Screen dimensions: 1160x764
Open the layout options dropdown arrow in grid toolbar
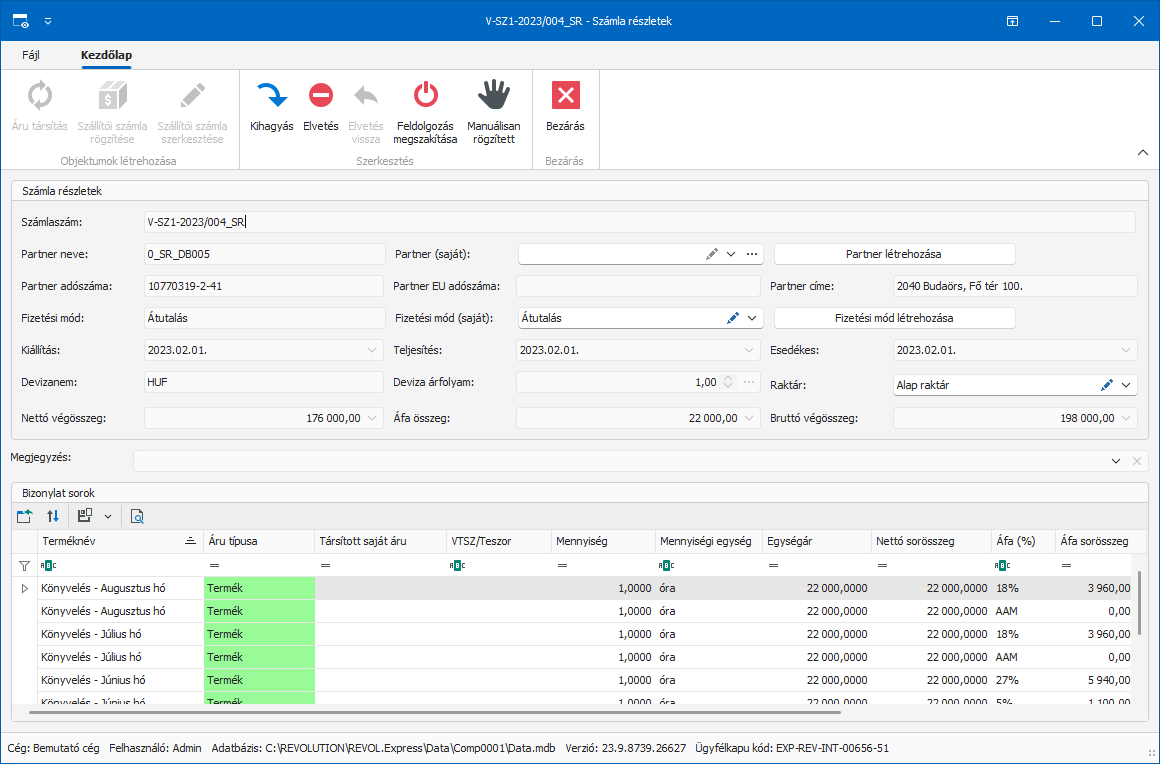click(108, 516)
